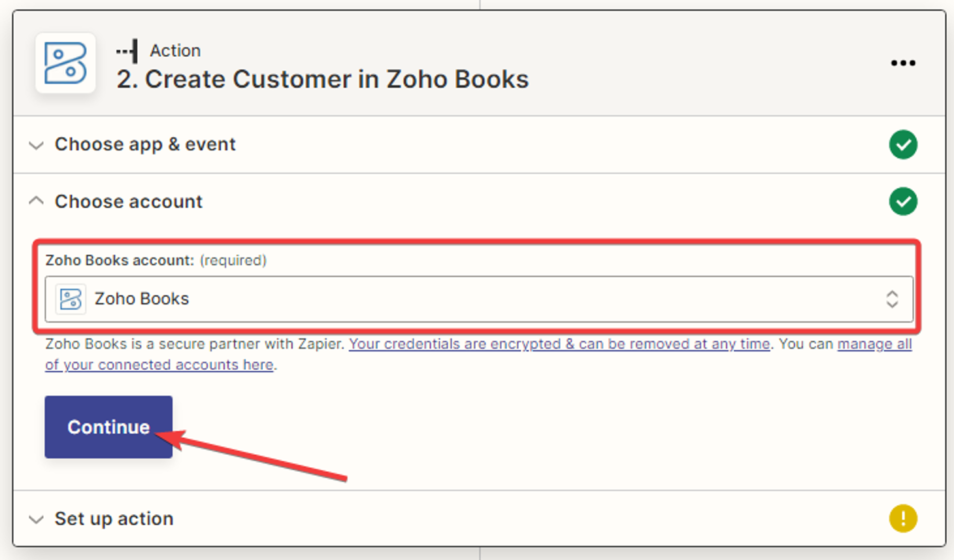
Task: Open the three-dot step options menu
Action: 902,64
